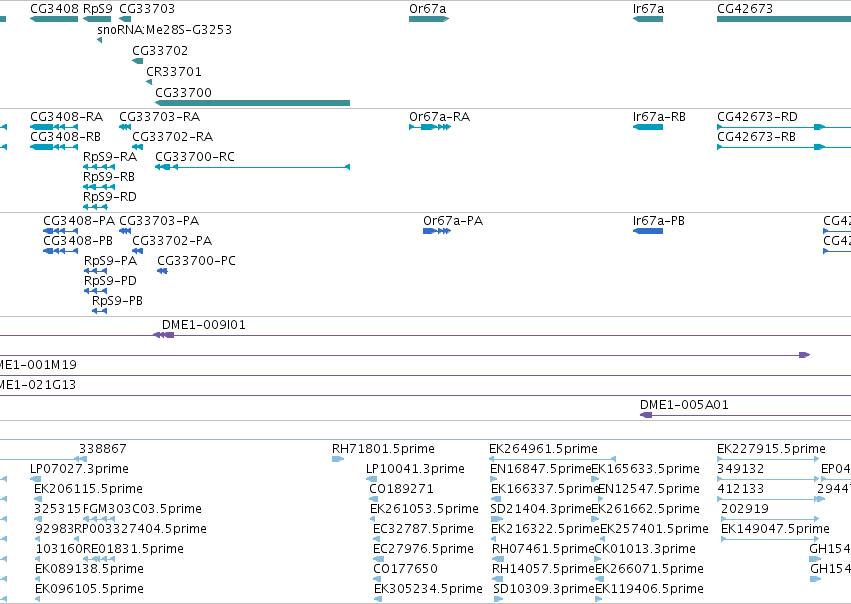Click the CG3408-PA protein label
This screenshot has height=604, width=851.
coord(79,221)
